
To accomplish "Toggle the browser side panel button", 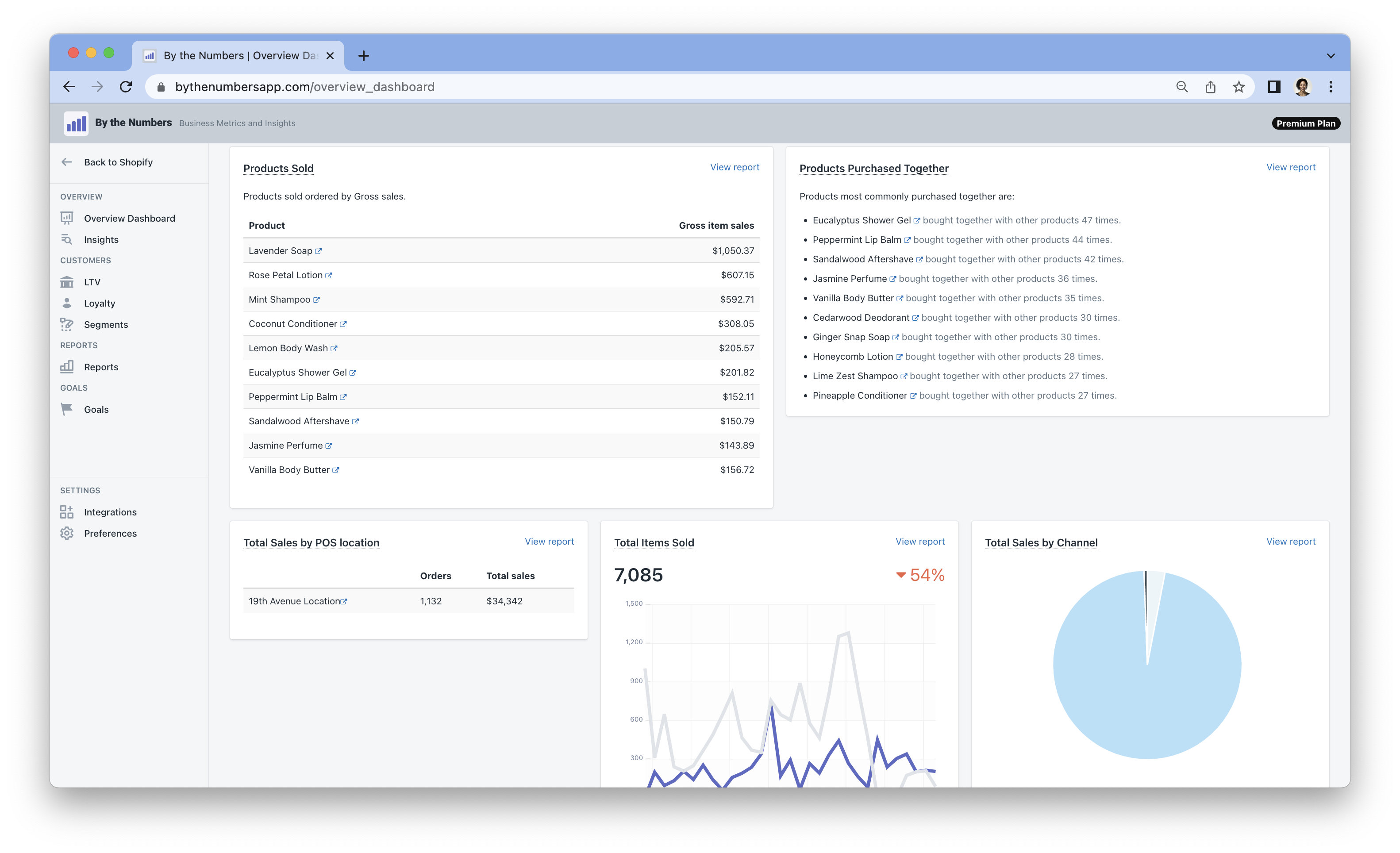I will [1274, 87].
